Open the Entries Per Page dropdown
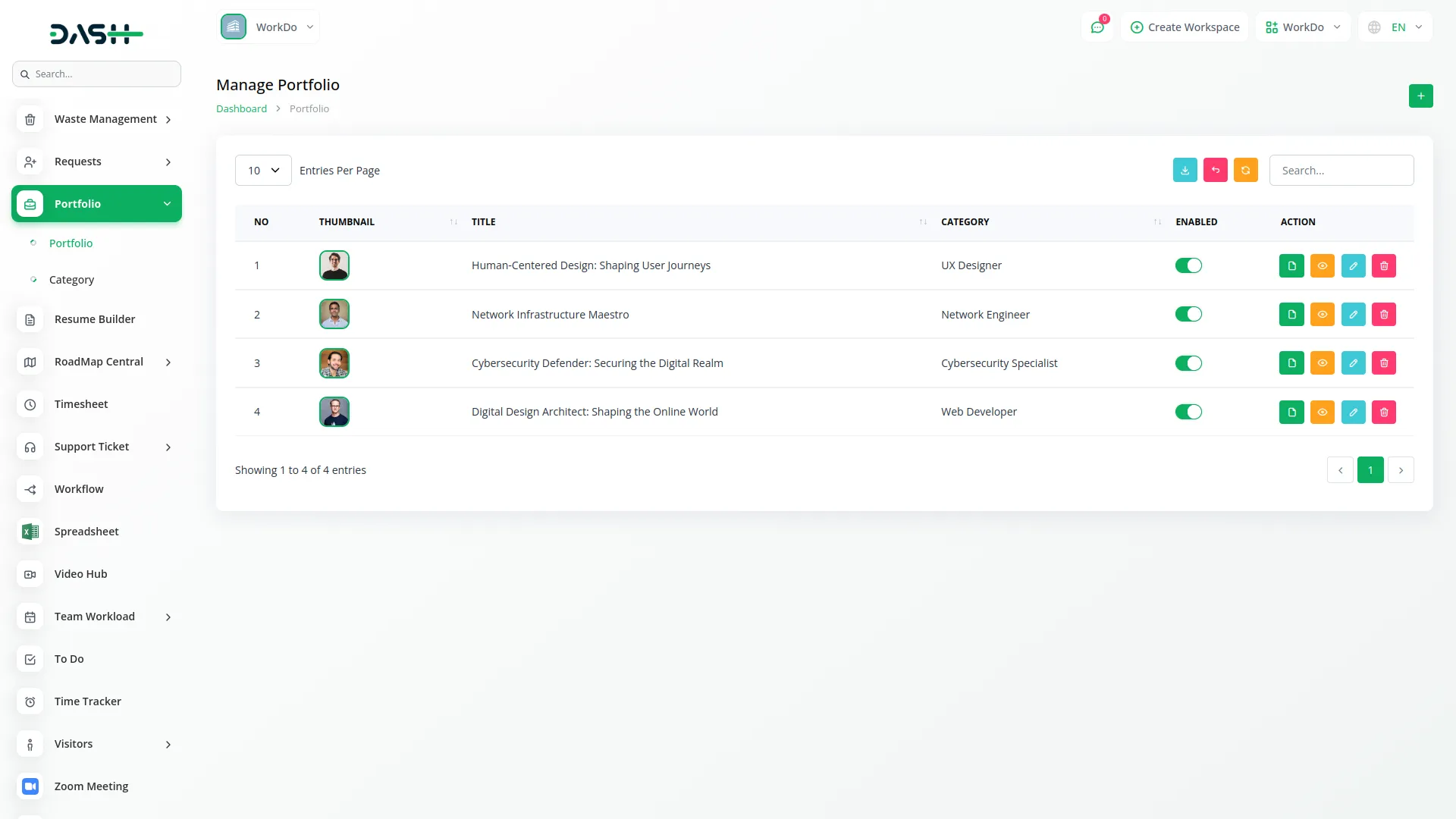Viewport: 1456px width, 819px height. (262, 170)
